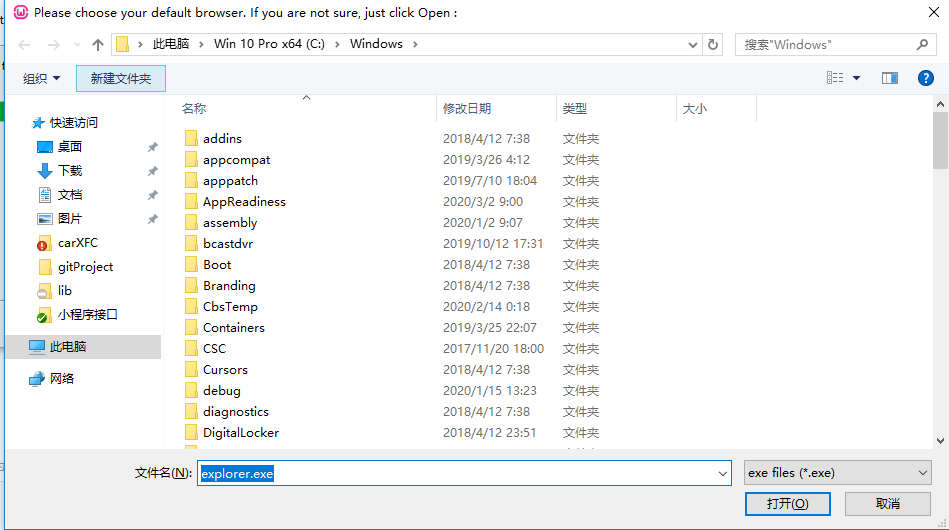Open the view options dropdown arrow
This screenshot has height=530, width=949.
coord(856,78)
